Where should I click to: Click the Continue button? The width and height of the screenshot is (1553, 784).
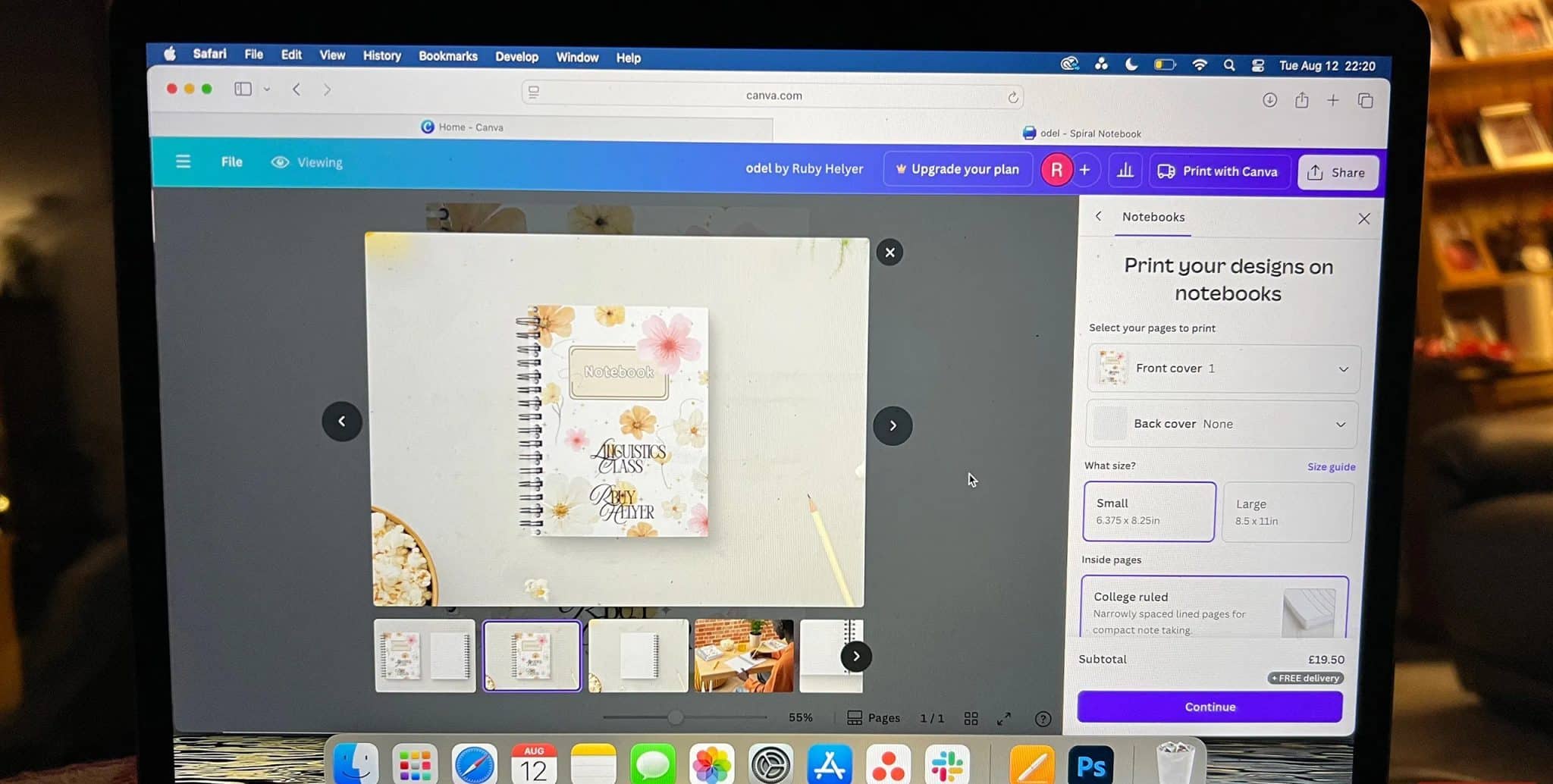pyautogui.click(x=1209, y=707)
